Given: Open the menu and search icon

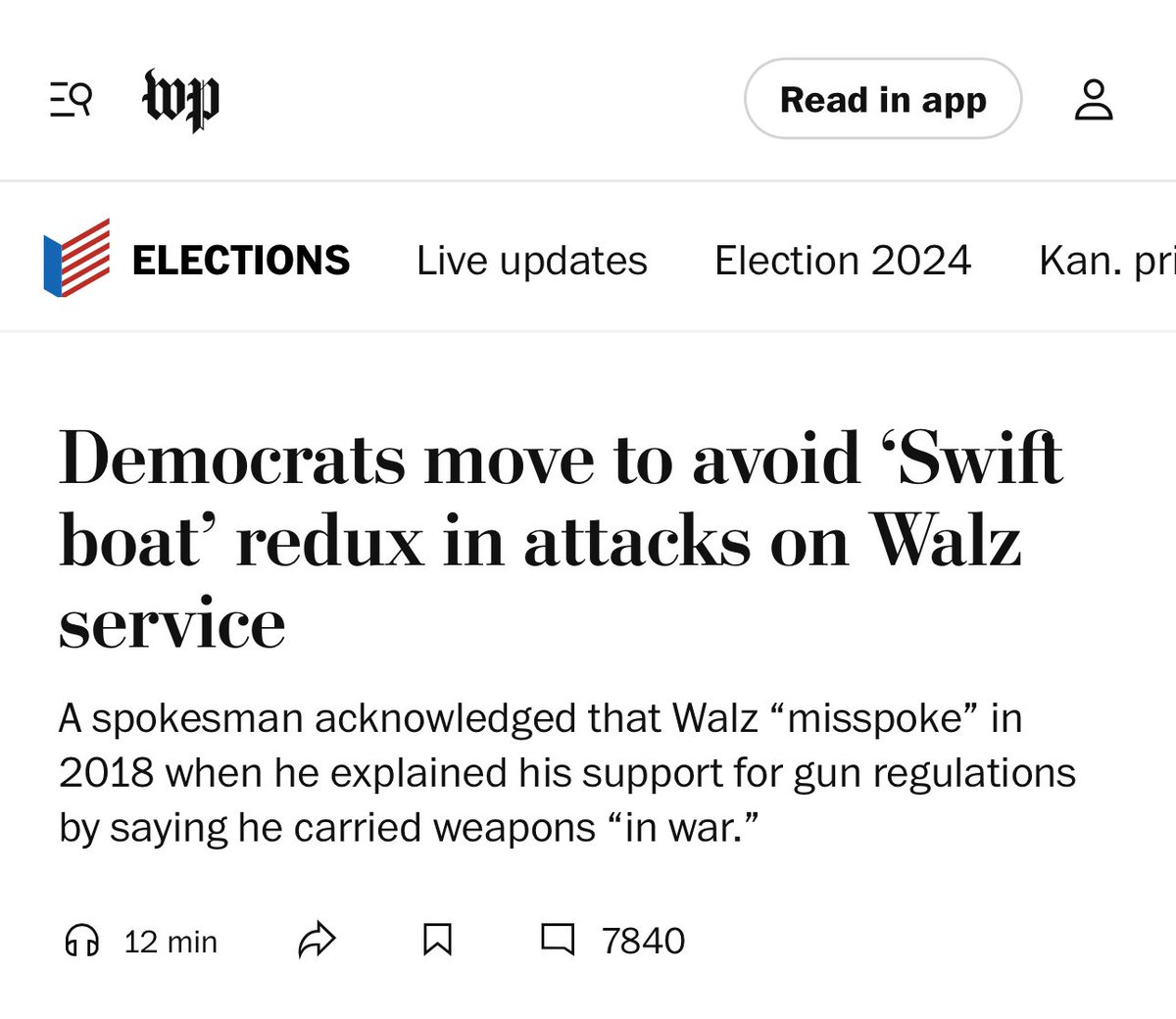Looking at the screenshot, I should (71, 99).
